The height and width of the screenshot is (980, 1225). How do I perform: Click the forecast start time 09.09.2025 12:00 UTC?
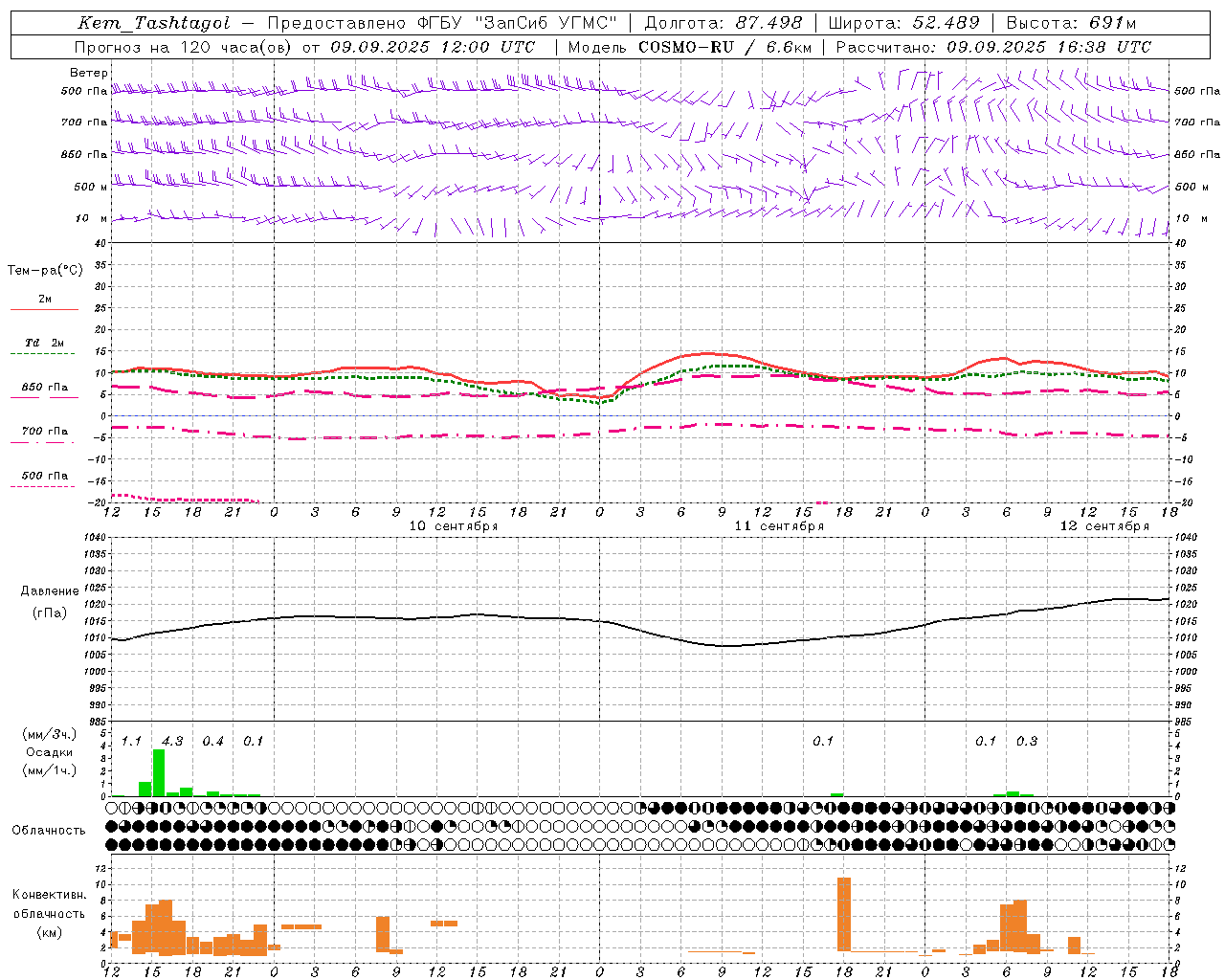pos(433,47)
